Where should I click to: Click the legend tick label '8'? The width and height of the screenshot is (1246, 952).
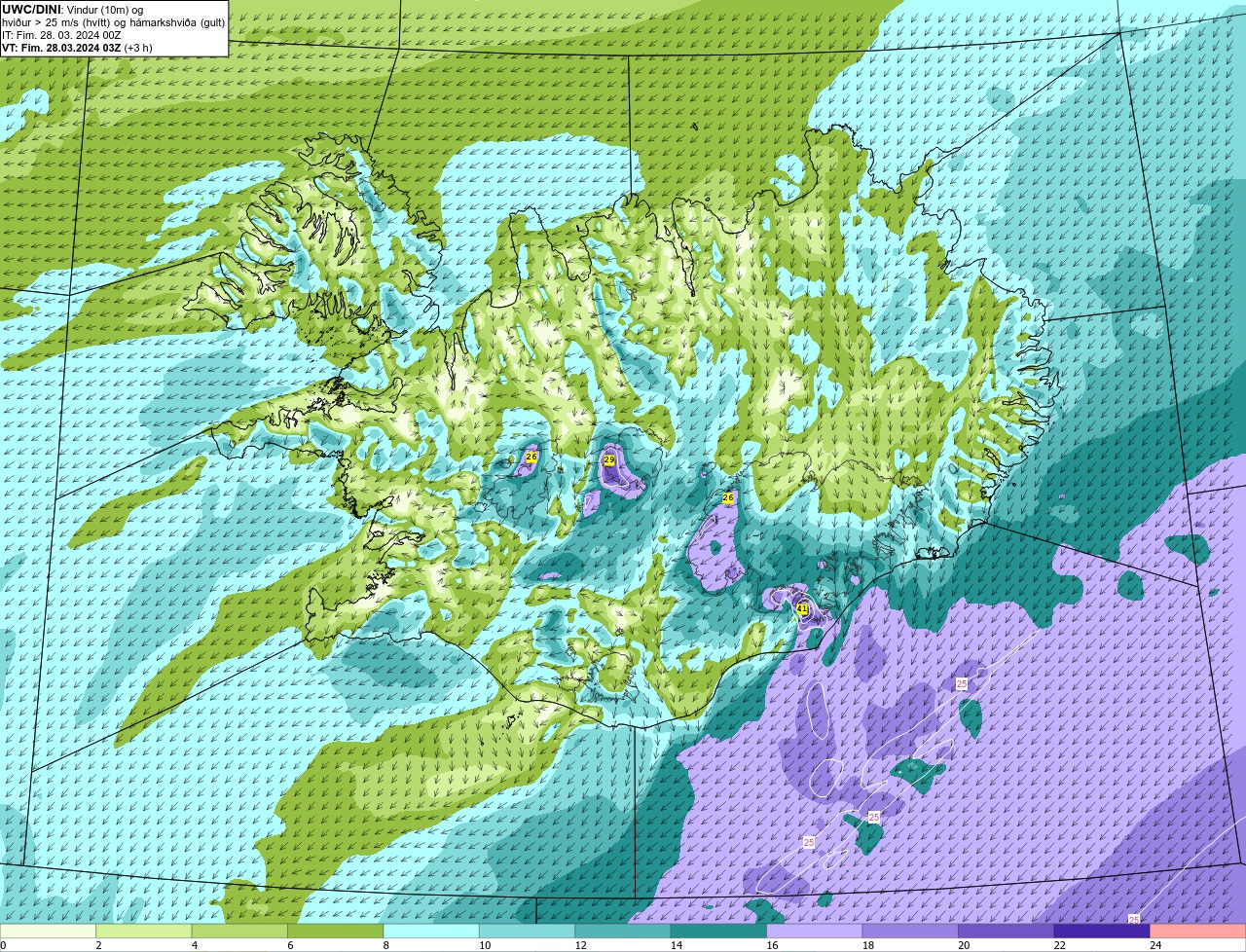(x=386, y=945)
